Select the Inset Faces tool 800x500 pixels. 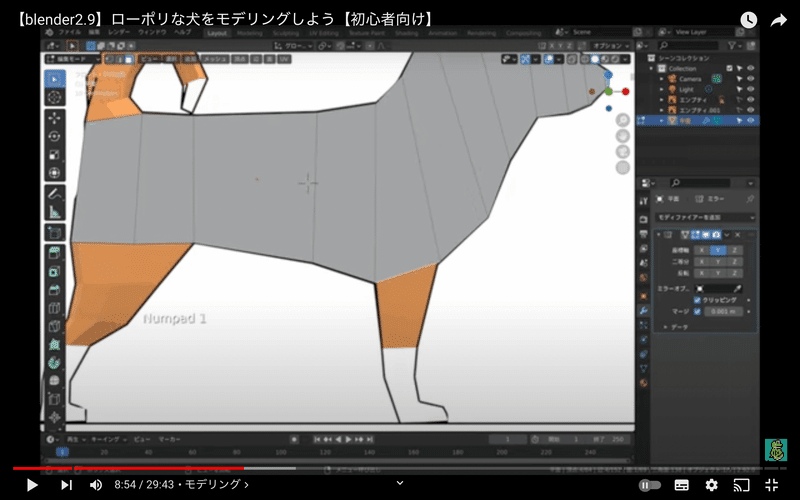pos(55,271)
